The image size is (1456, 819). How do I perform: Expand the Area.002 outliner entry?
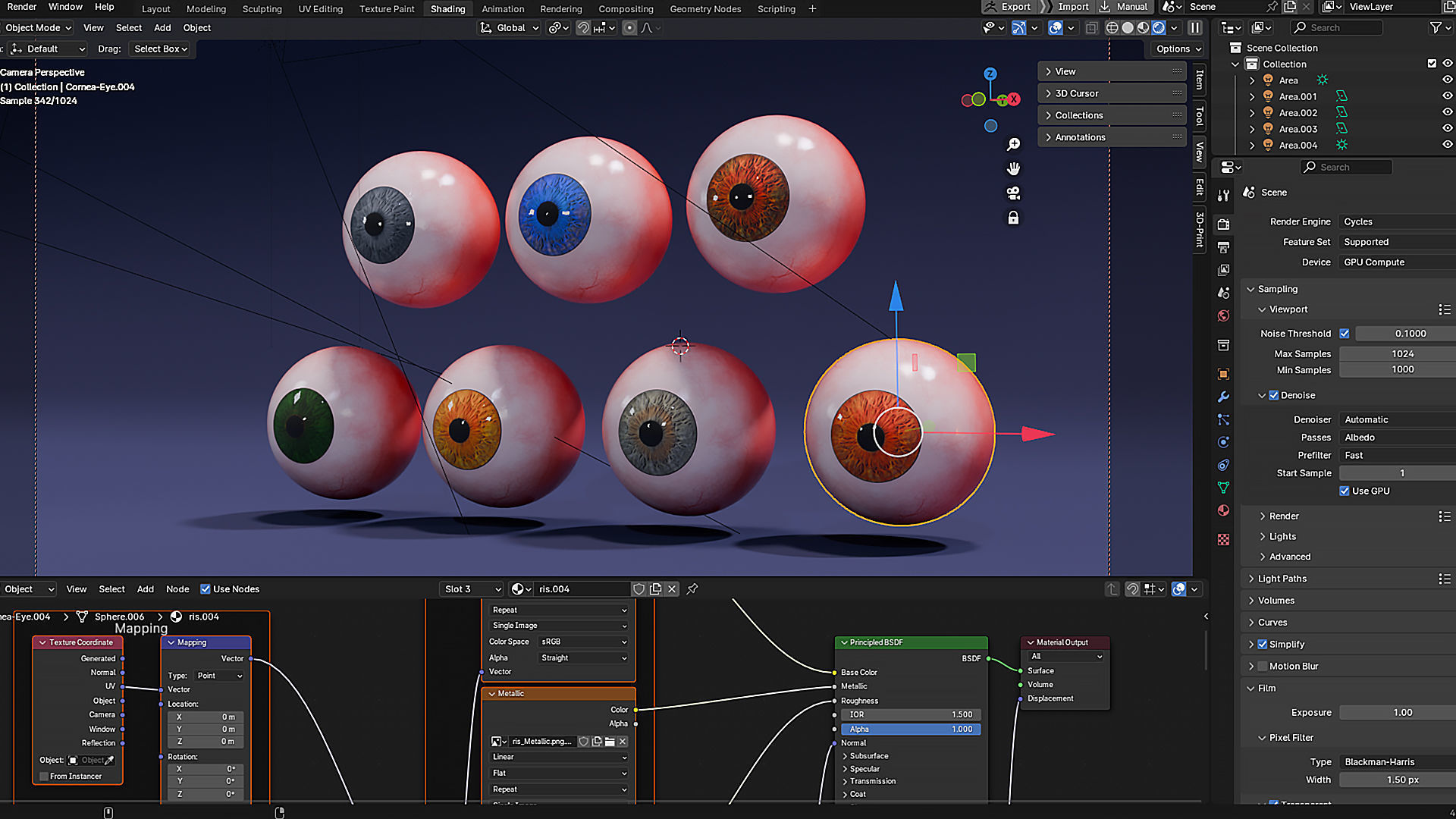pos(1252,113)
